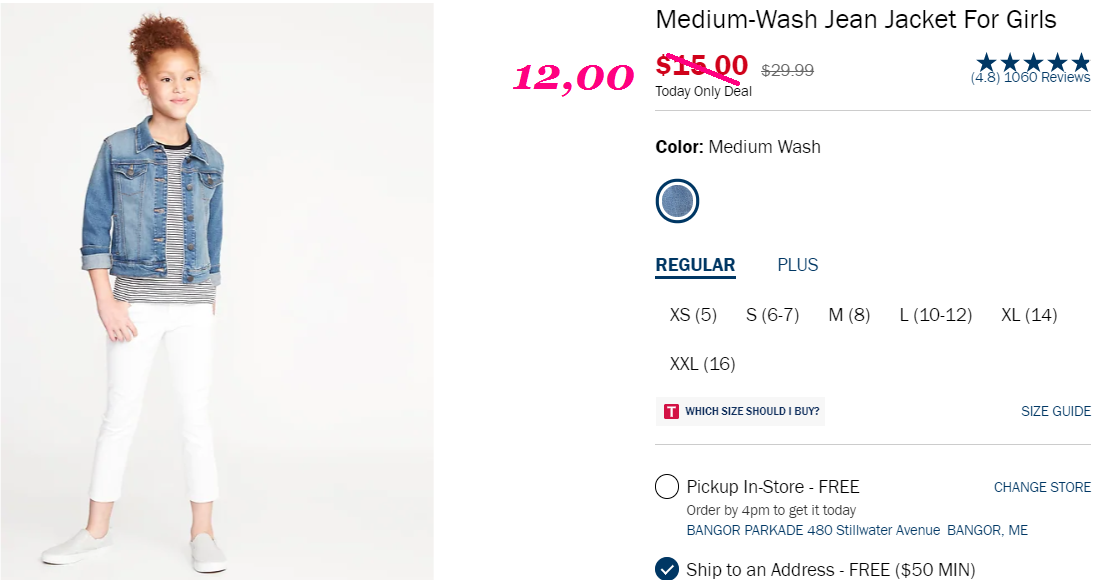Image resolution: width=1100 pixels, height=580 pixels.
Task: Select size XL (14)
Action: [x=1029, y=315]
